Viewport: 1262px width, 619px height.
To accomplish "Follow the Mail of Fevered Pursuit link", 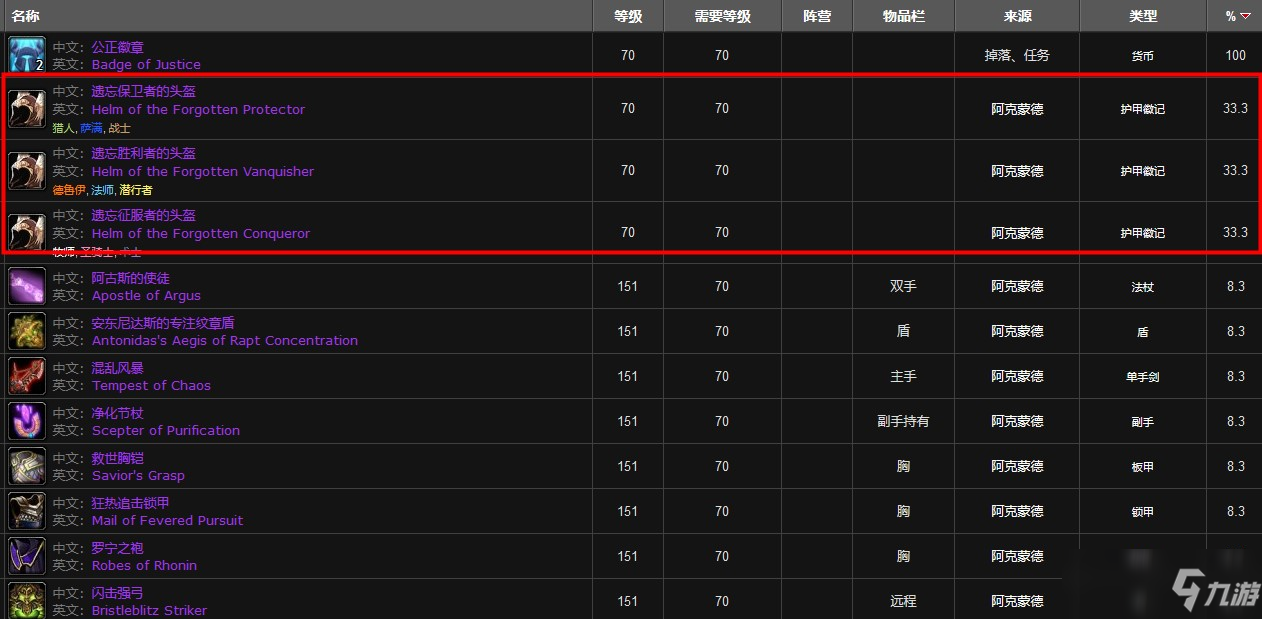I will 167,520.
